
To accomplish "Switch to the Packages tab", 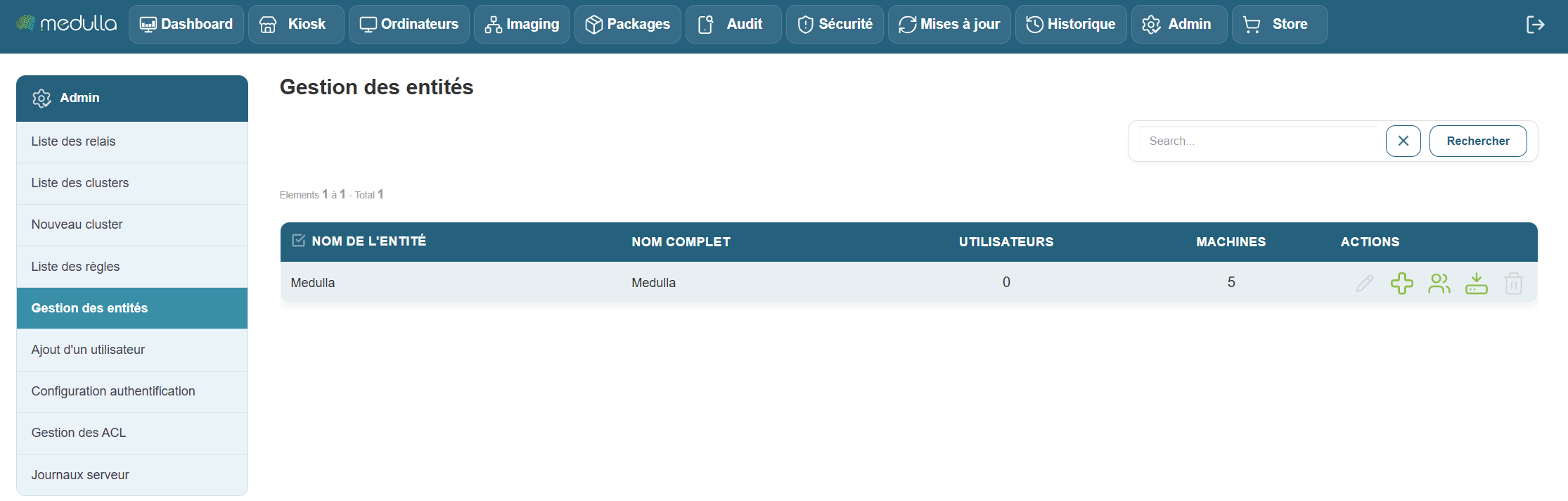I will coord(628,24).
